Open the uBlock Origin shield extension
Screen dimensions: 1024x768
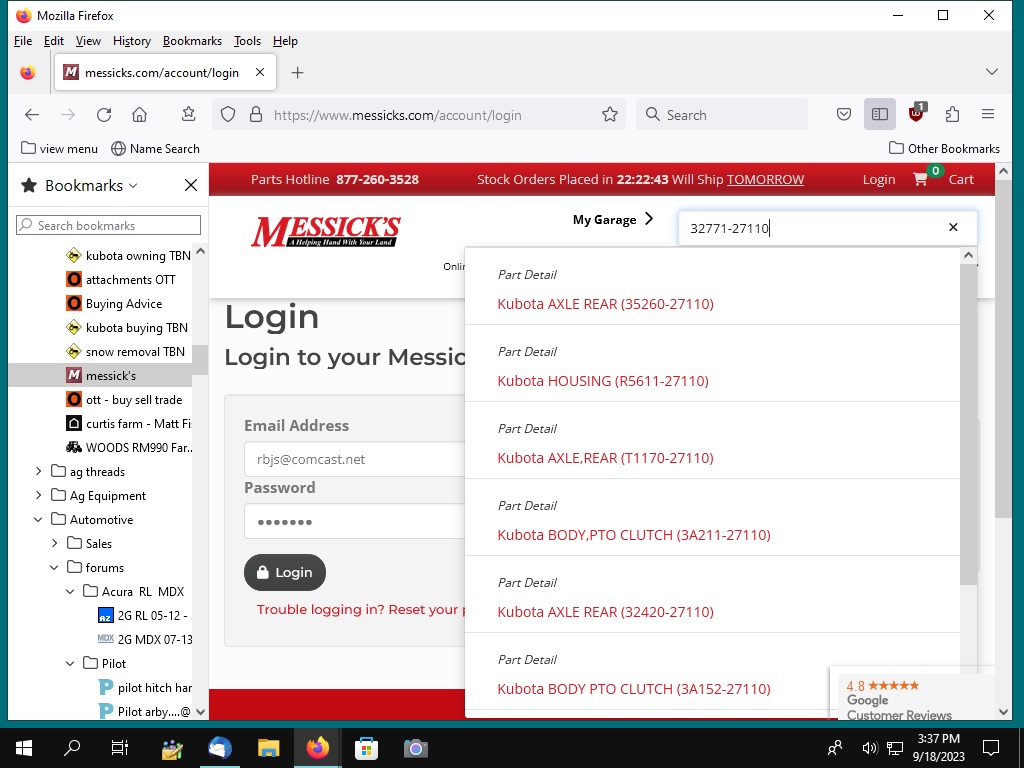[x=917, y=113]
